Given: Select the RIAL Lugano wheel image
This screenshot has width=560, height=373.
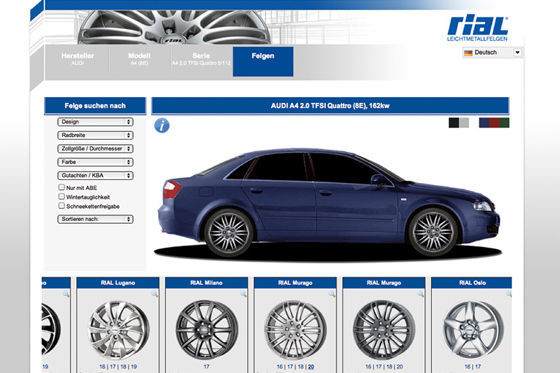Looking at the screenshot, I should point(118,329).
